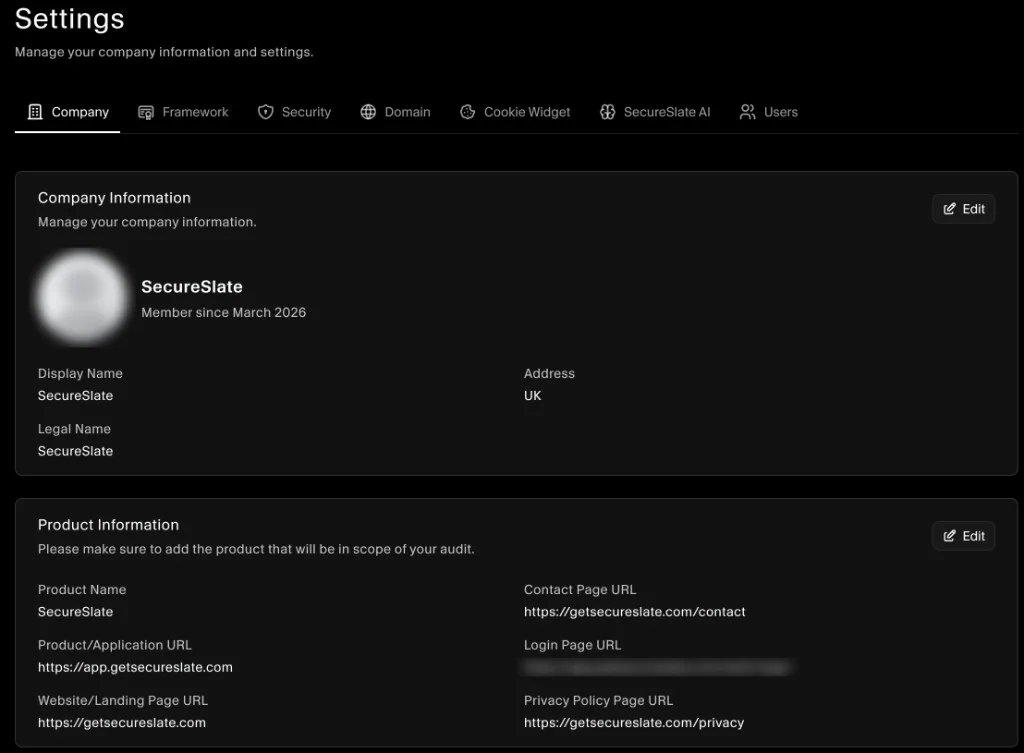Open the Contact Page URL link
Image resolution: width=1024 pixels, height=753 pixels.
634,612
